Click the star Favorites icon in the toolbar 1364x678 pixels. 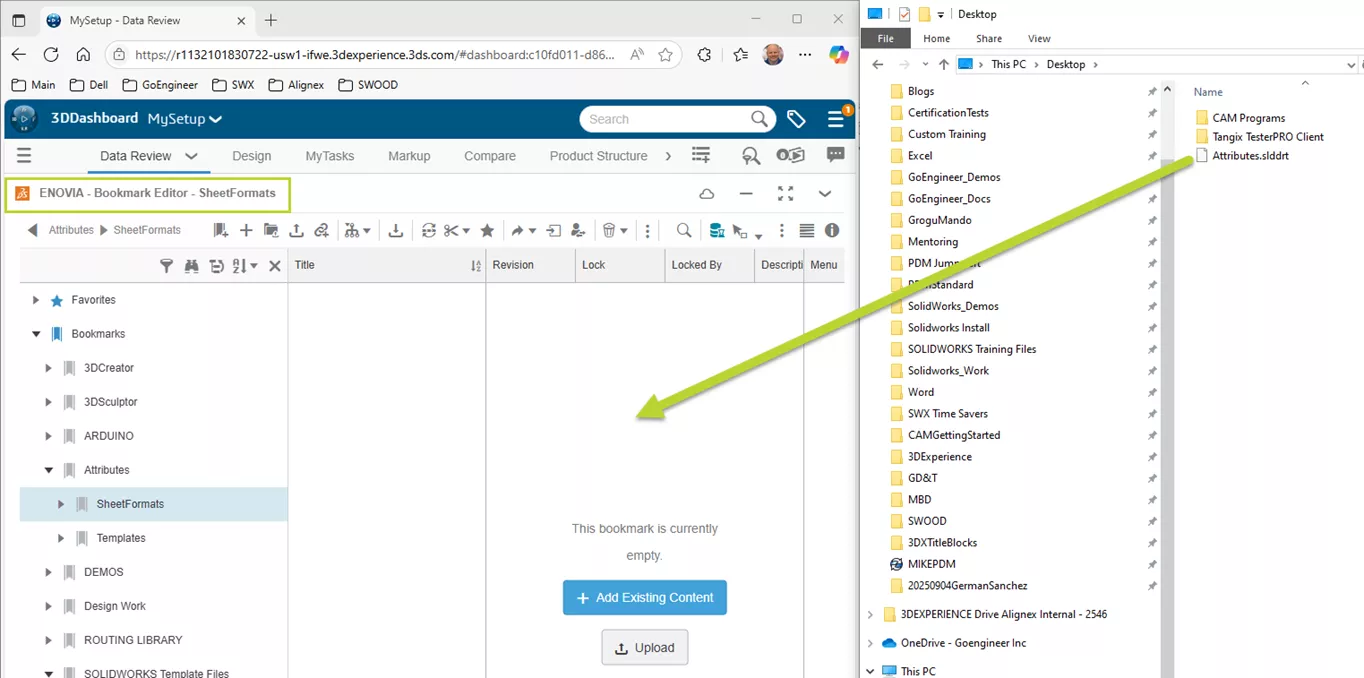(486, 230)
